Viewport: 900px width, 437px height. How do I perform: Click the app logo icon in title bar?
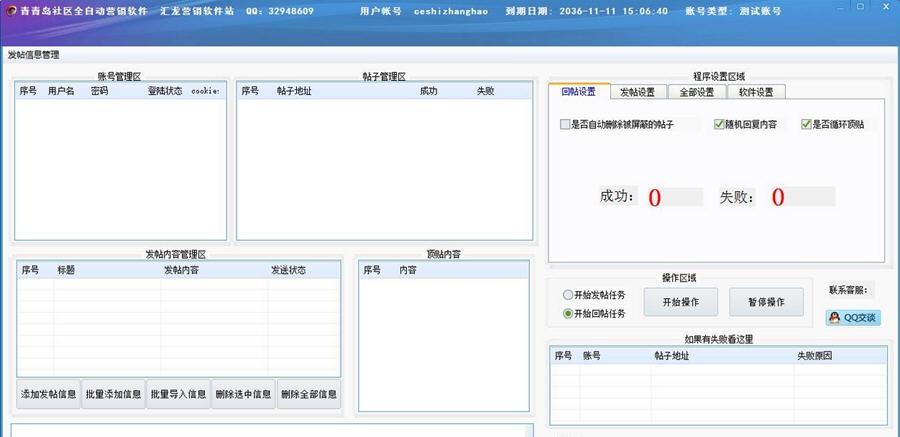tap(11, 11)
